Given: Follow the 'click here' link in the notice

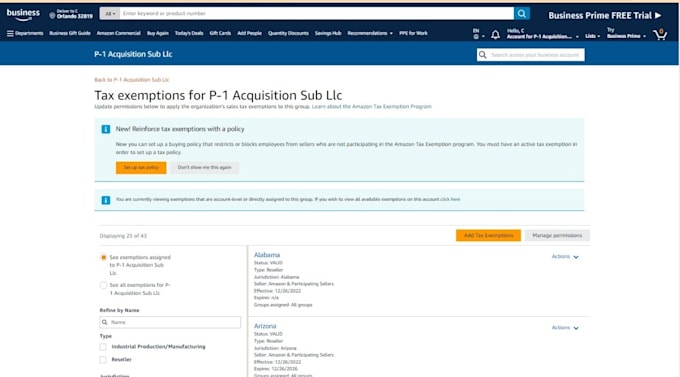Looking at the screenshot, I should [450, 200].
